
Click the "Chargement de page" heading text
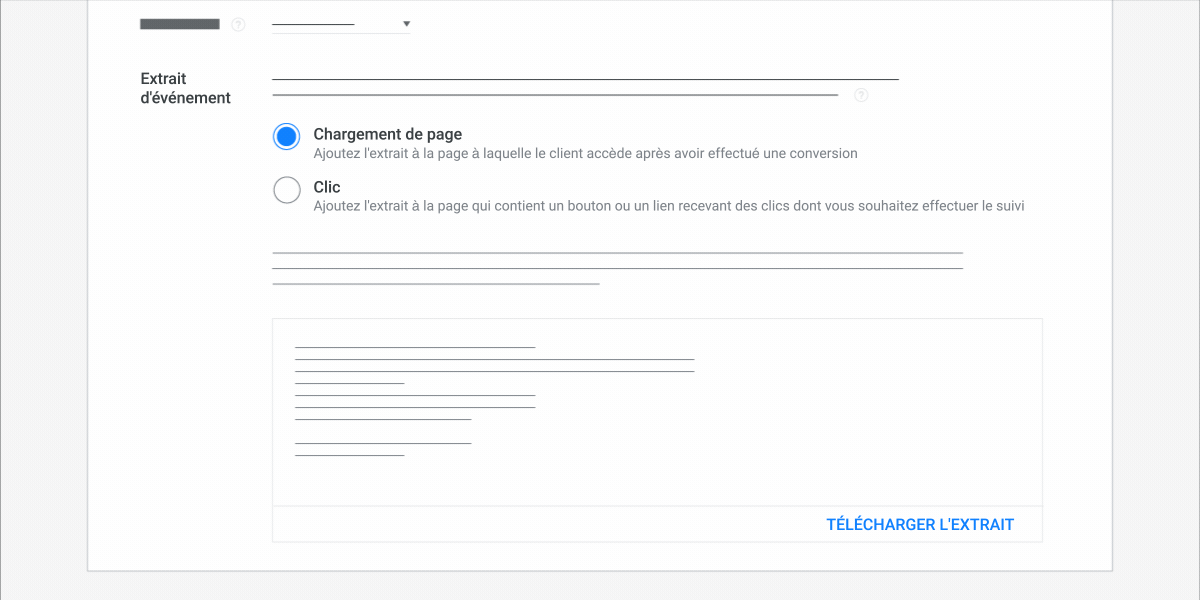point(388,133)
